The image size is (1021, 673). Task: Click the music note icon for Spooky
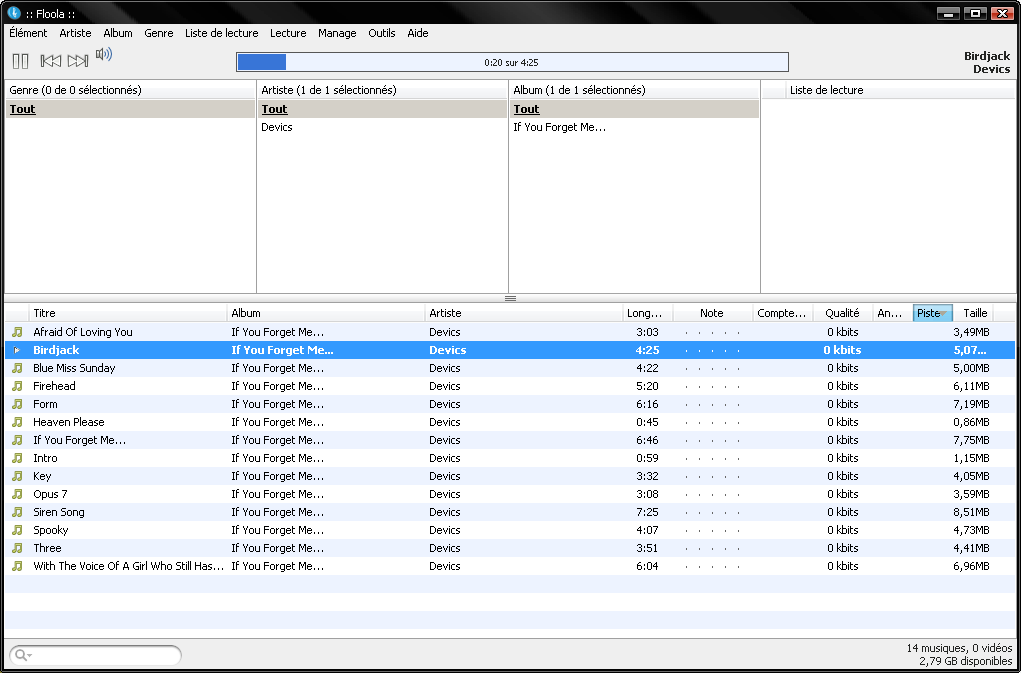pyautogui.click(x=18, y=530)
